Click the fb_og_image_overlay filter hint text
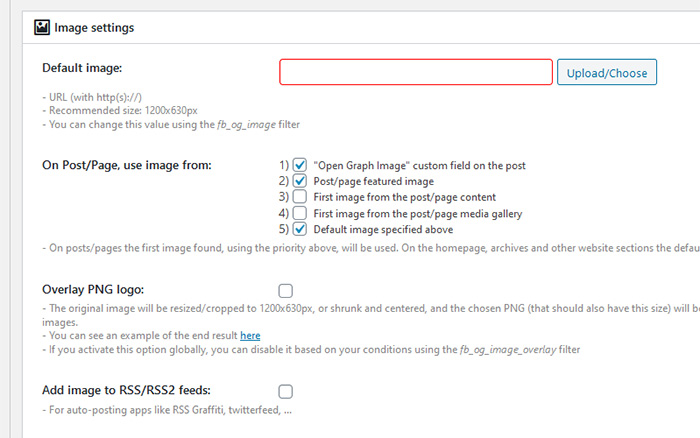The height and width of the screenshot is (438, 700). 311,350
